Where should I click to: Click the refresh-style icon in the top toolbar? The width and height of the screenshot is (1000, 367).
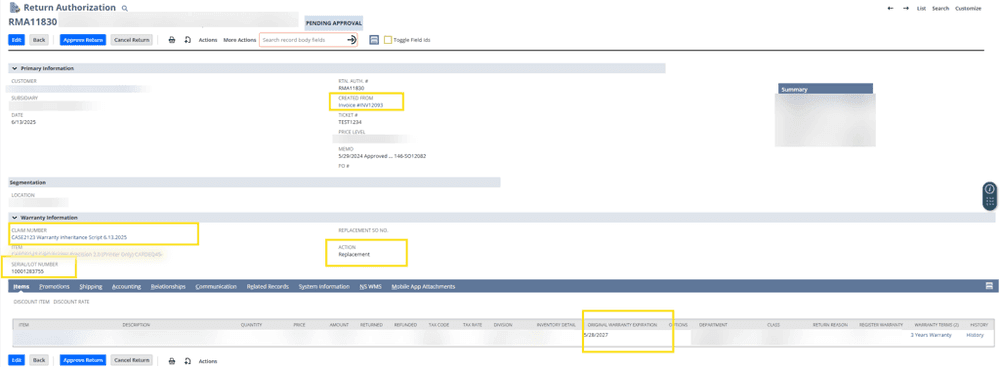click(x=188, y=40)
